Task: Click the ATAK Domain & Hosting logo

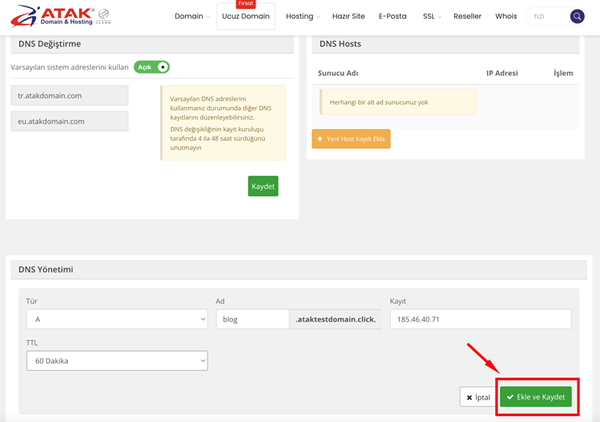Action: [x=53, y=16]
